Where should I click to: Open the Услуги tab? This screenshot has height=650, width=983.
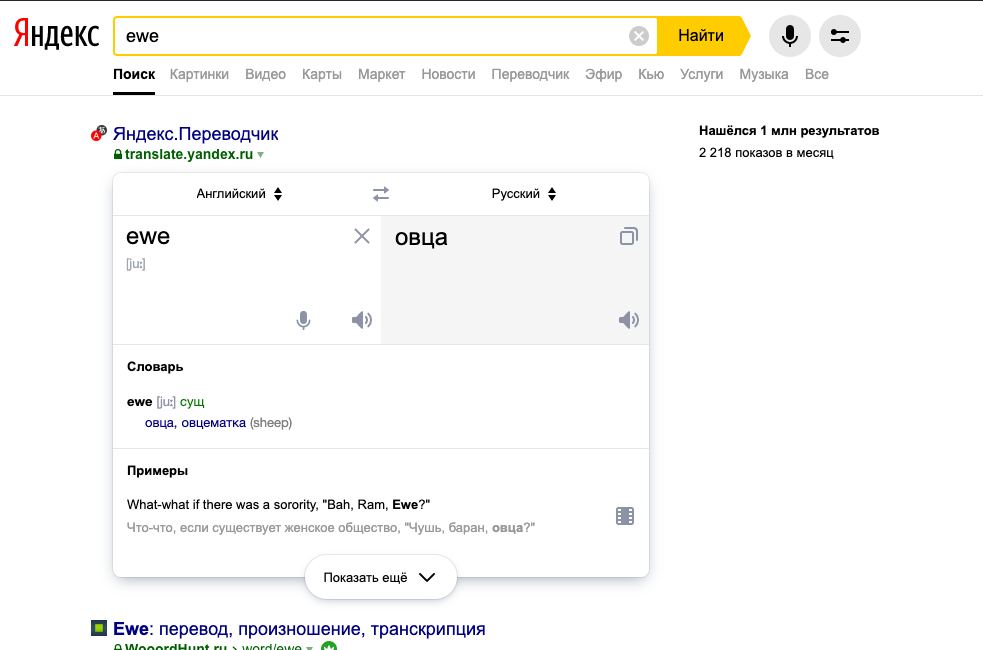click(x=702, y=74)
